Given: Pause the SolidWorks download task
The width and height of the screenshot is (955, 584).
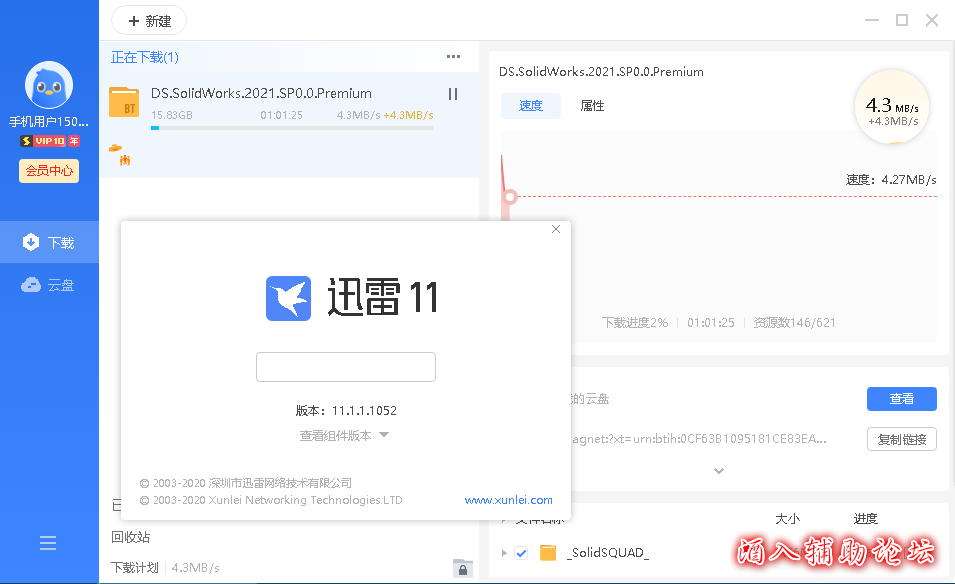Looking at the screenshot, I should 452,93.
